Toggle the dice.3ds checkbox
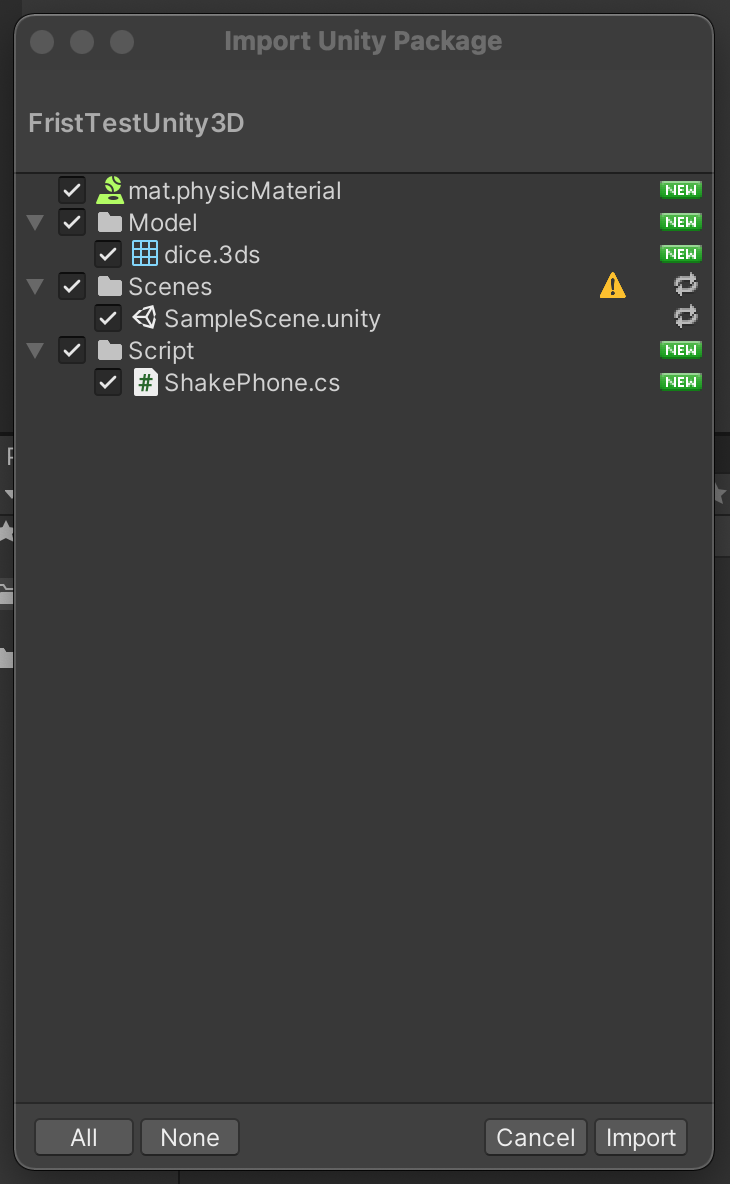Image resolution: width=730 pixels, height=1184 pixels. (x=108, y=254)
